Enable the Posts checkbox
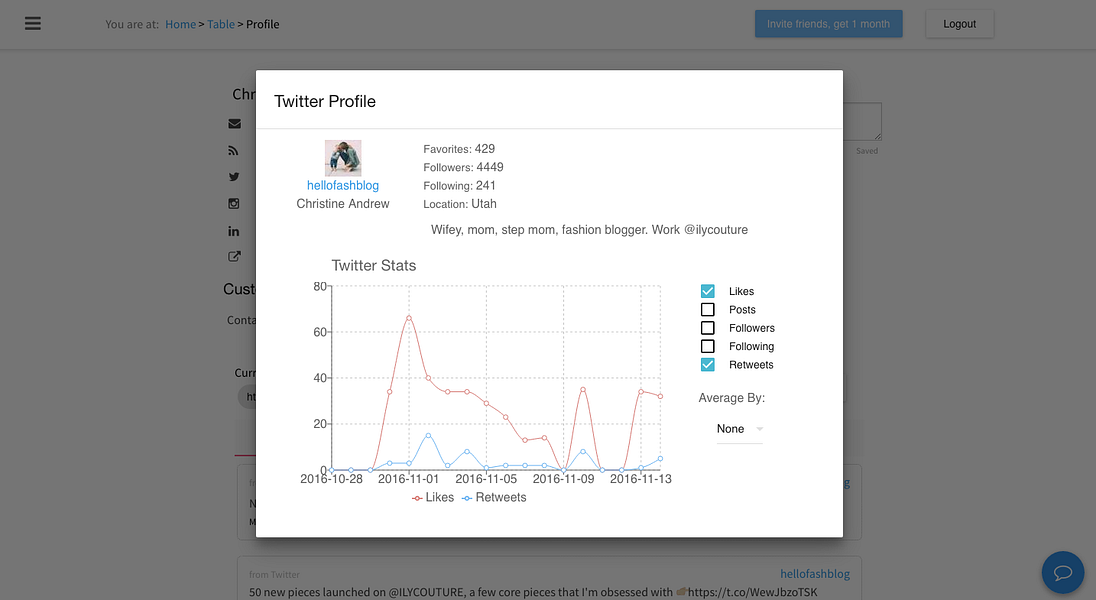The width and height of the screenshot is (1096, 600). tap(707, 310)
